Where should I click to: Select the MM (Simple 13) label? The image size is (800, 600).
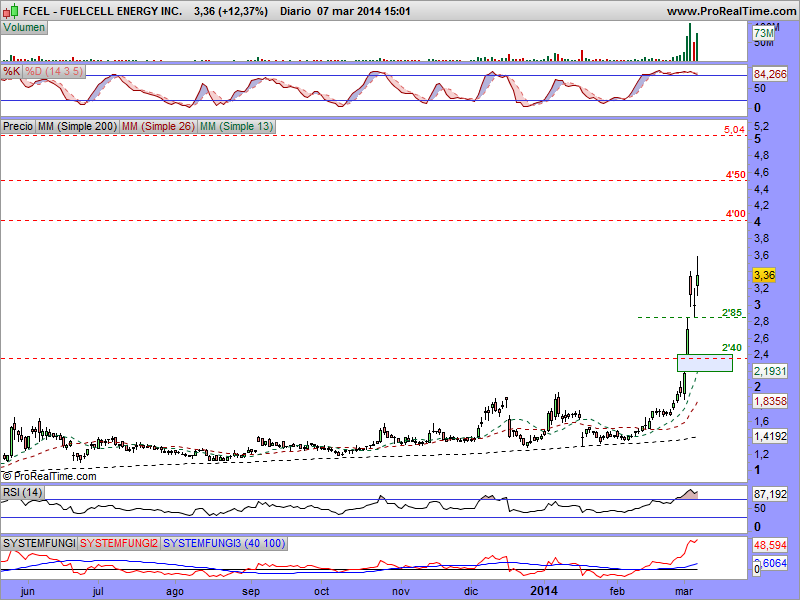236,127
